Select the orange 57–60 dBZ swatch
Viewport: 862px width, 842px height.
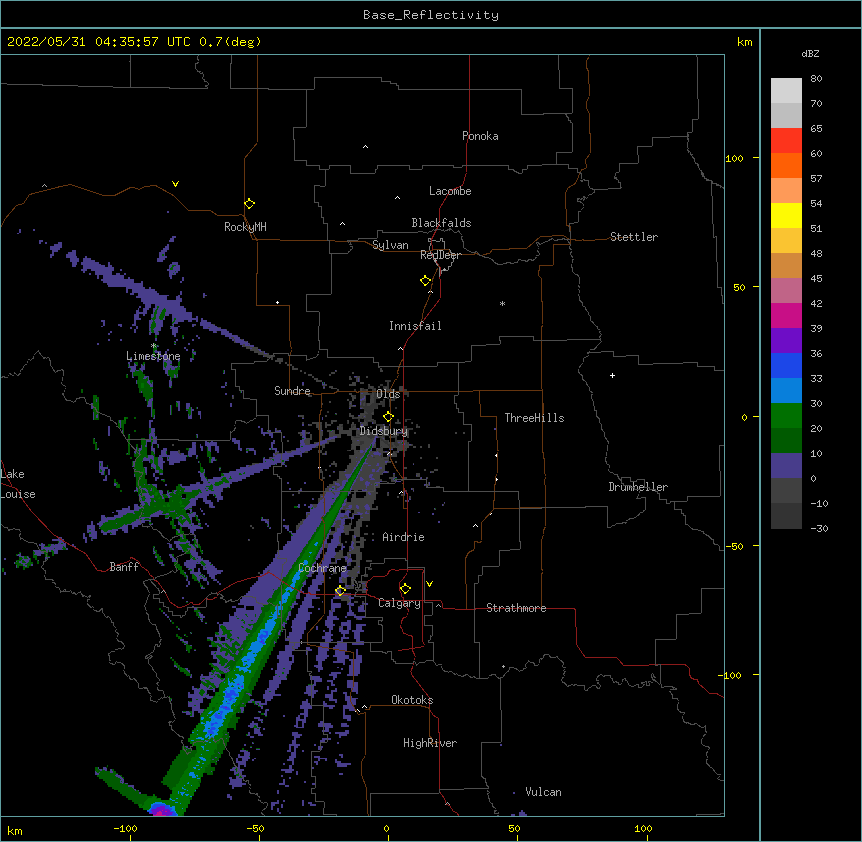[x=786, y=165]
